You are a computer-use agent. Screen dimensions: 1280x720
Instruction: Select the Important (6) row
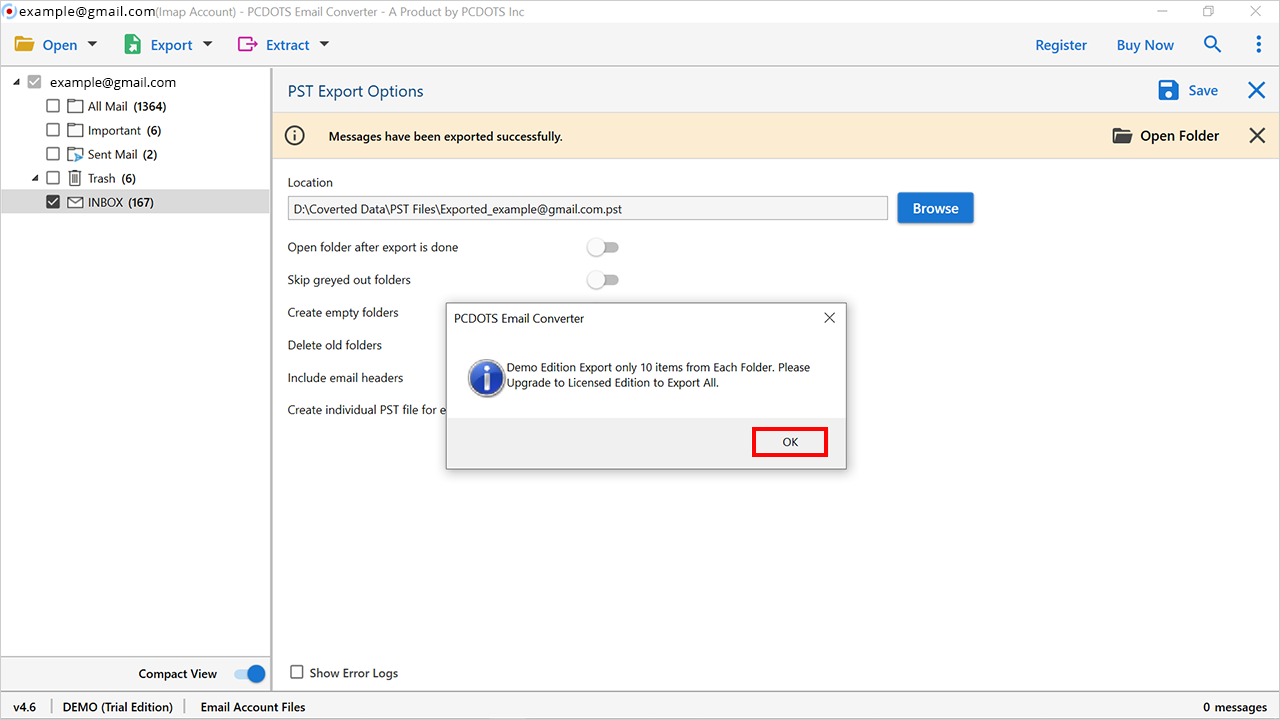[x=135, y=130]
